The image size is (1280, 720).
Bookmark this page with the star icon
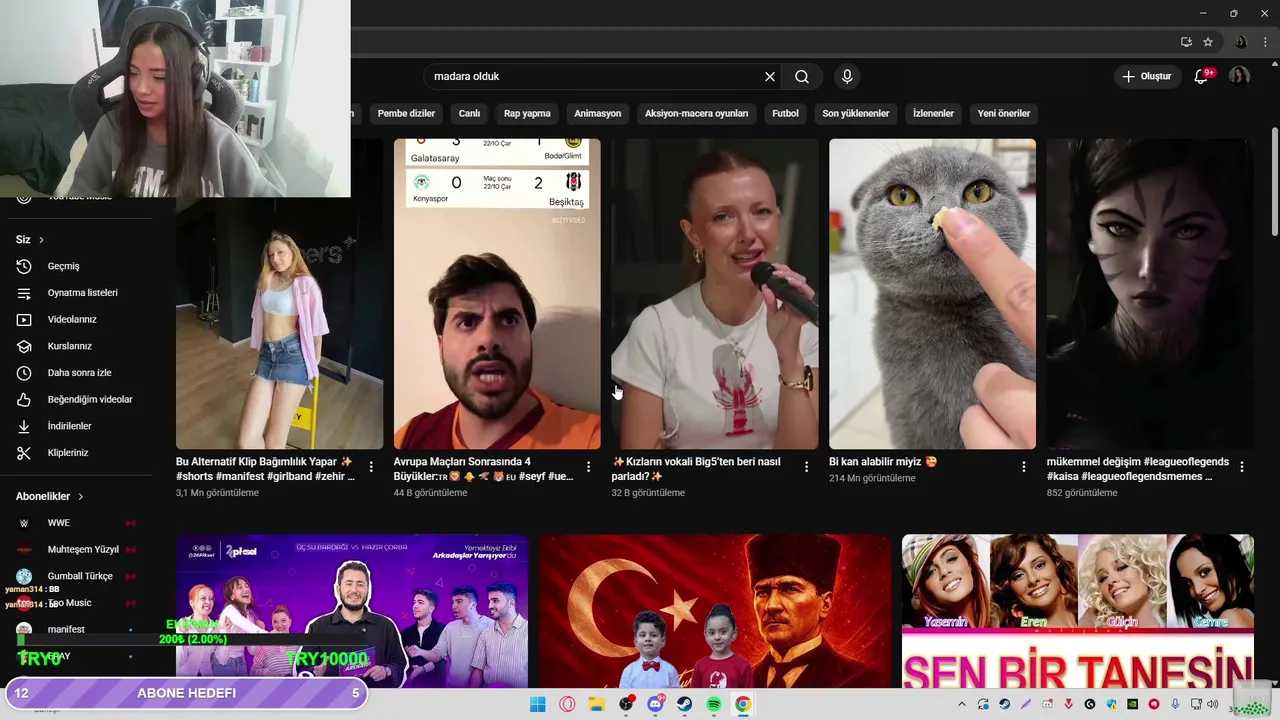[1208, 42]
